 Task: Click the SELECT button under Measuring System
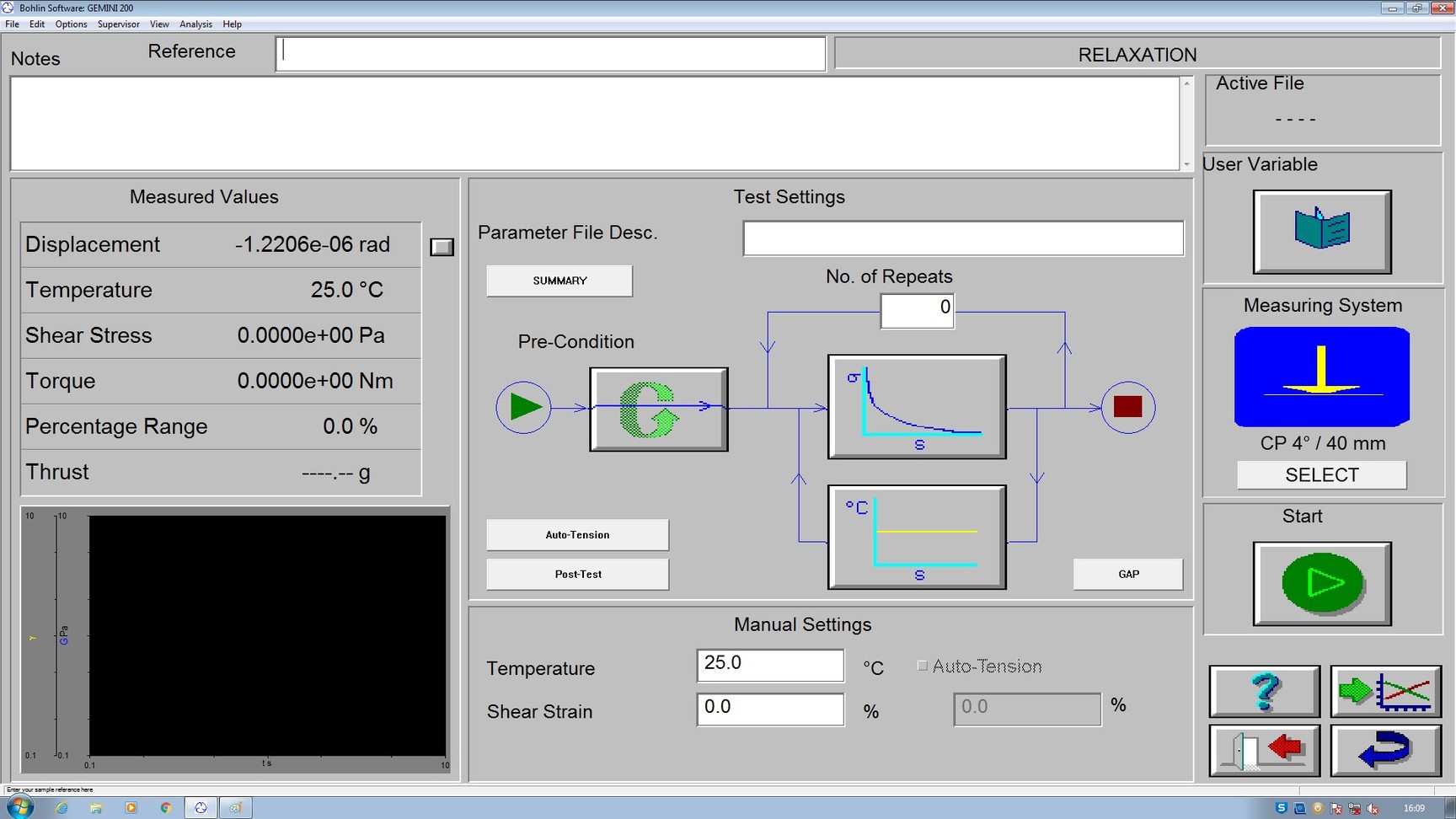tap(1321, 474)
